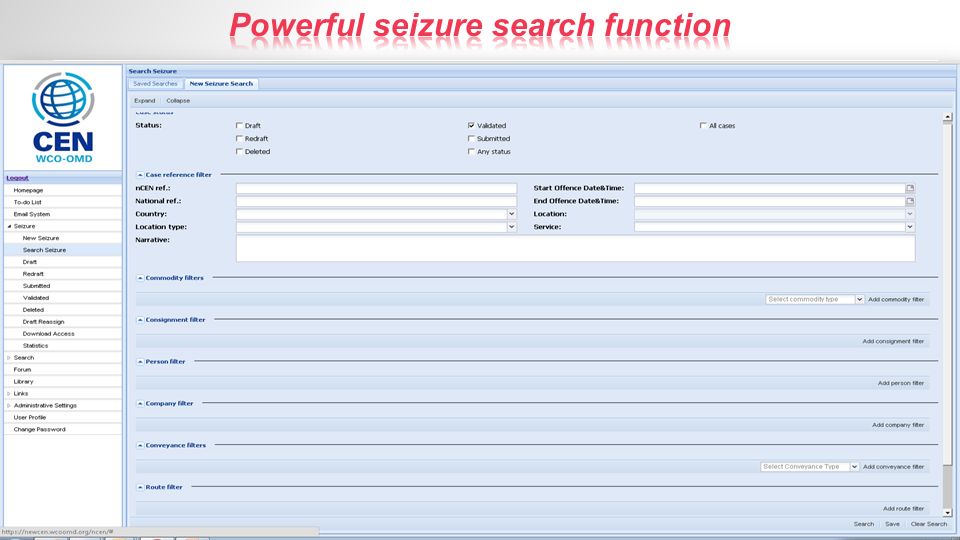Collapse the Conveyance filters section
This screenshot has height=540, width=960.
tap(140, 445)
